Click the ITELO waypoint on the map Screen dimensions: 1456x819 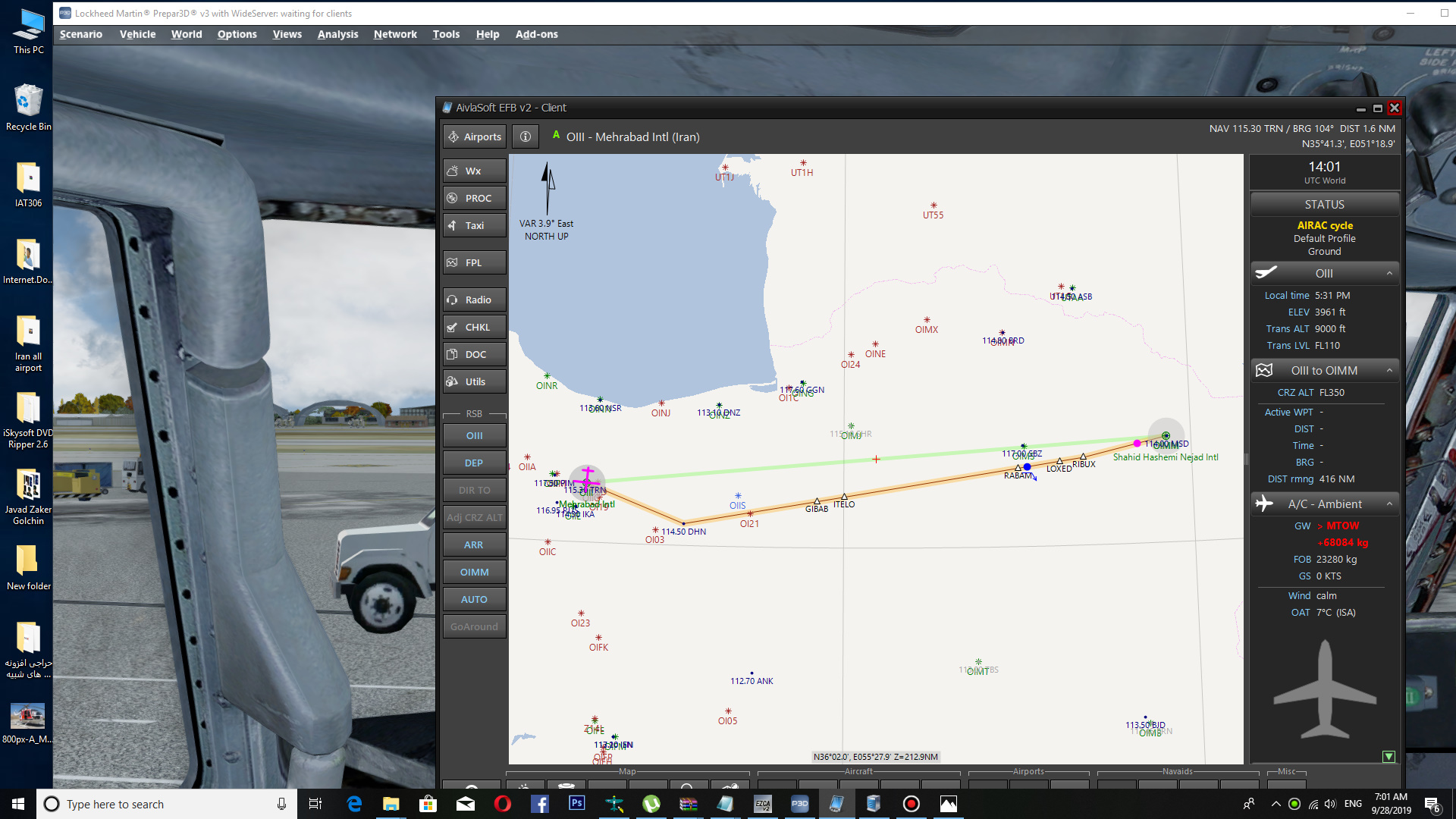(x=844, y=497)
